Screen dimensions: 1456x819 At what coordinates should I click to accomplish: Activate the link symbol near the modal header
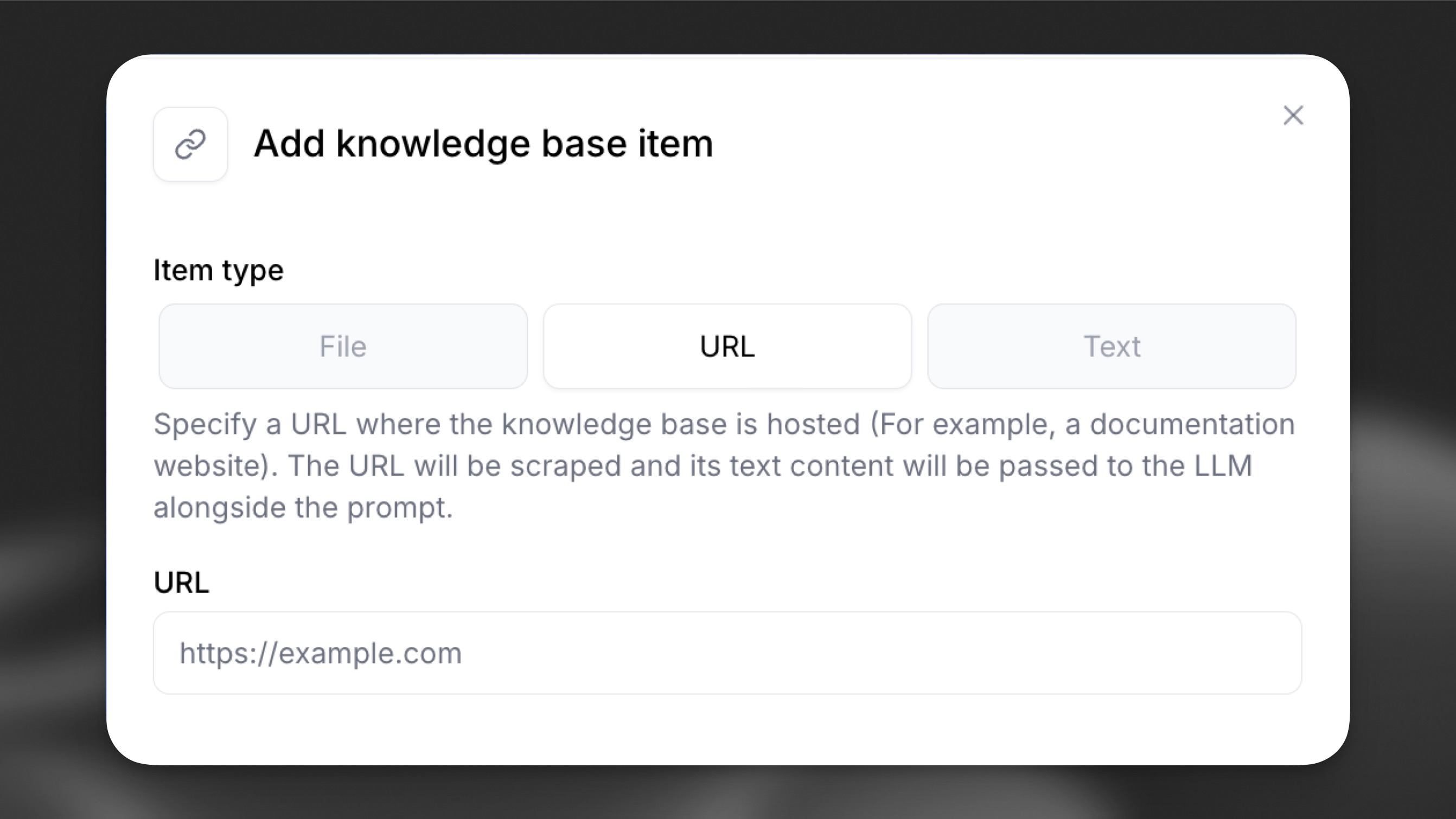(x=190, y=144)
